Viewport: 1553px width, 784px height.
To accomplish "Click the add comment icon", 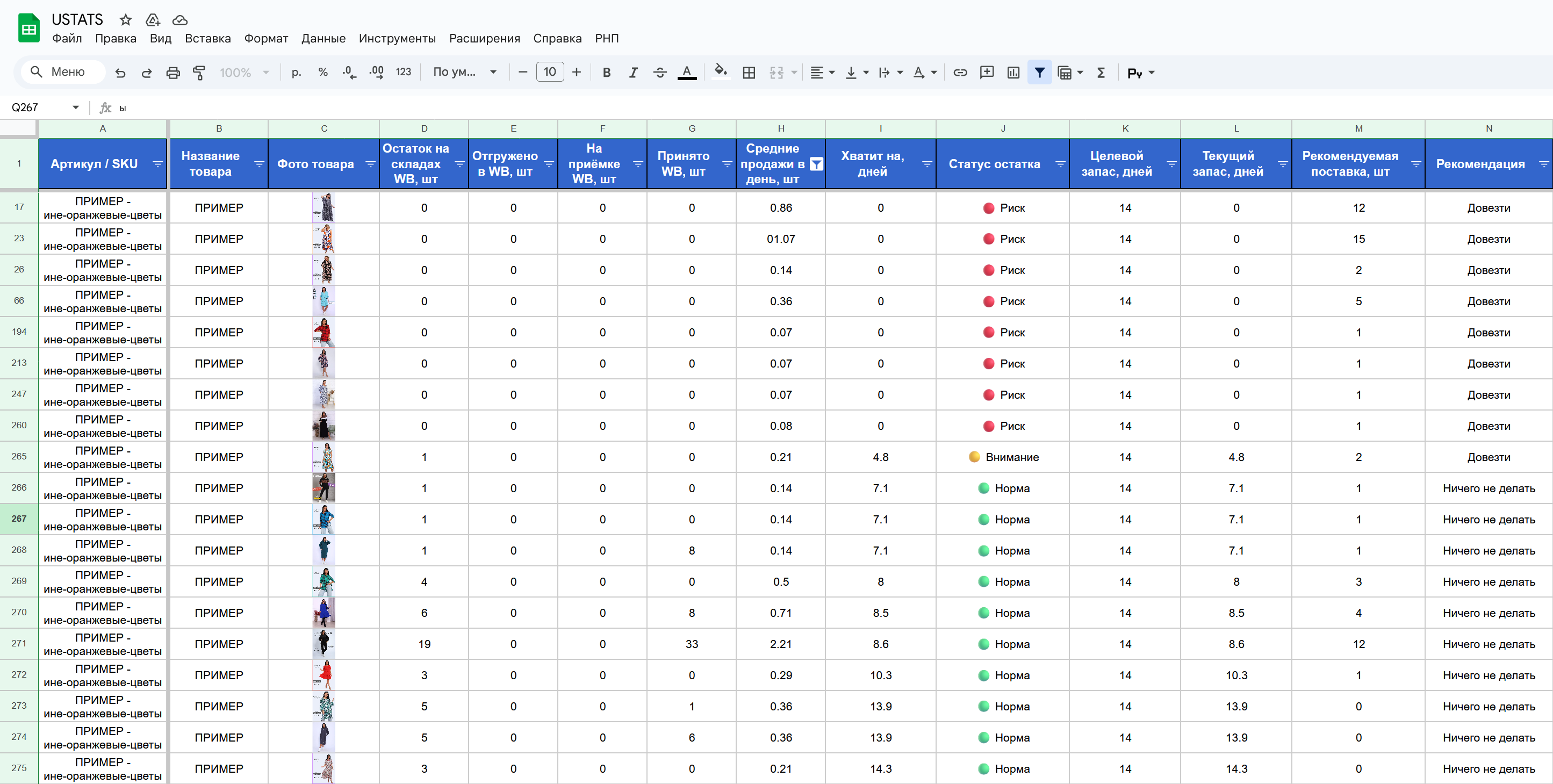I will (x=987, y=73).
